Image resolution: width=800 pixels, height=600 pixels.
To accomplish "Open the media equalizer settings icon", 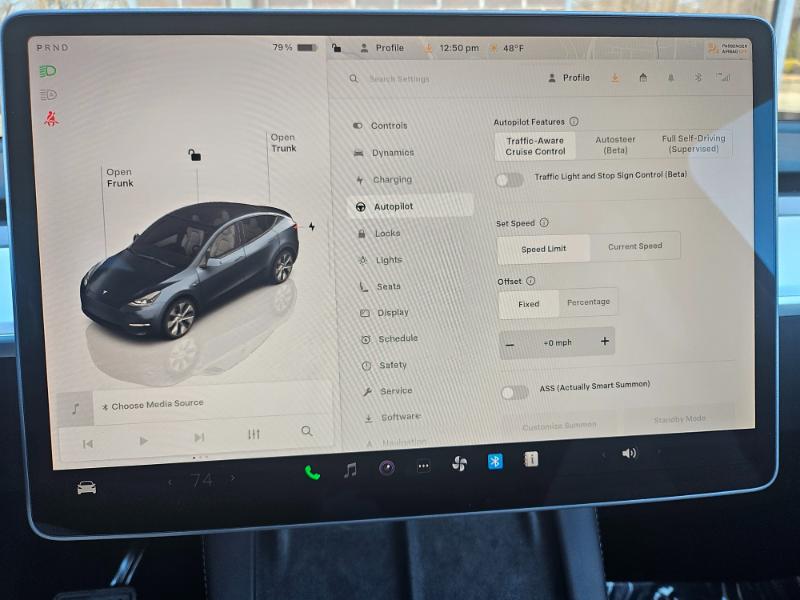I will [254, 435].
